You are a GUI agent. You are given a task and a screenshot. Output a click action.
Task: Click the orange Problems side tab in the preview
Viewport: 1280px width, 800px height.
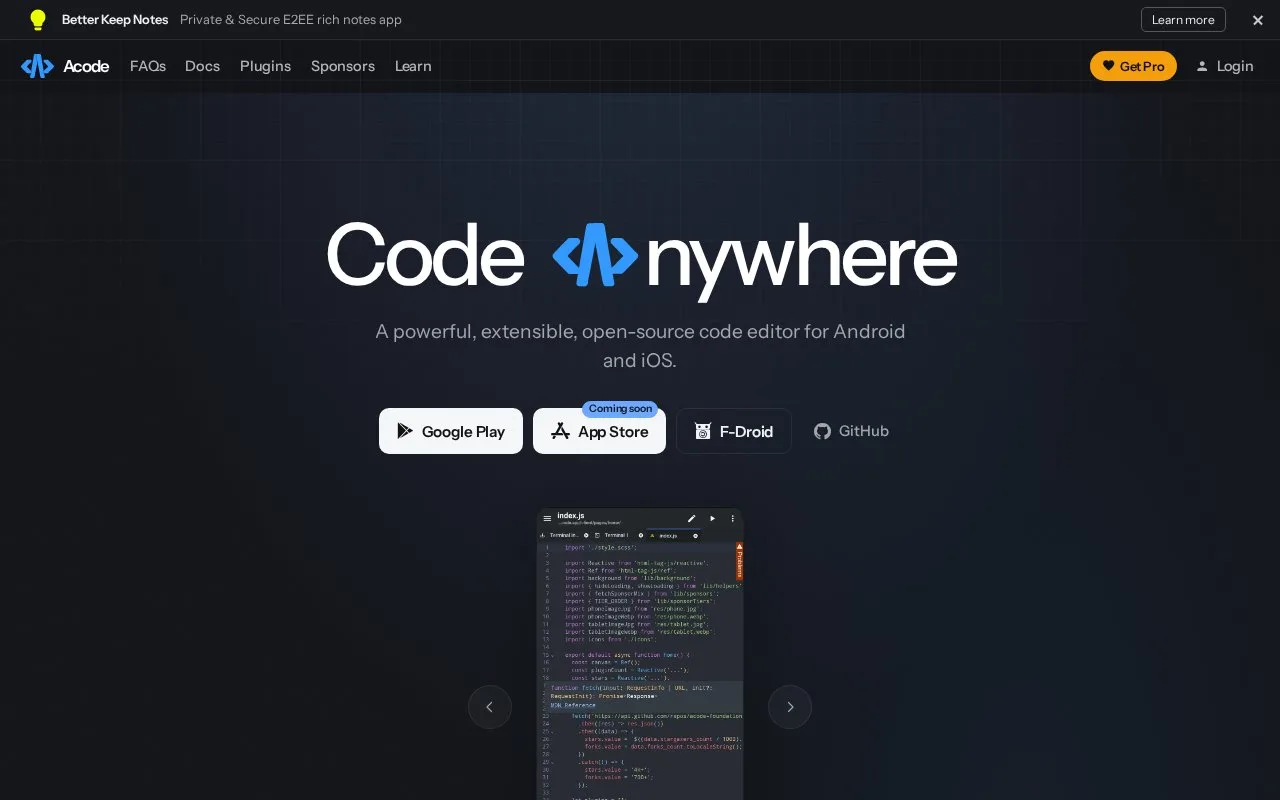click(x=740, y=561)
